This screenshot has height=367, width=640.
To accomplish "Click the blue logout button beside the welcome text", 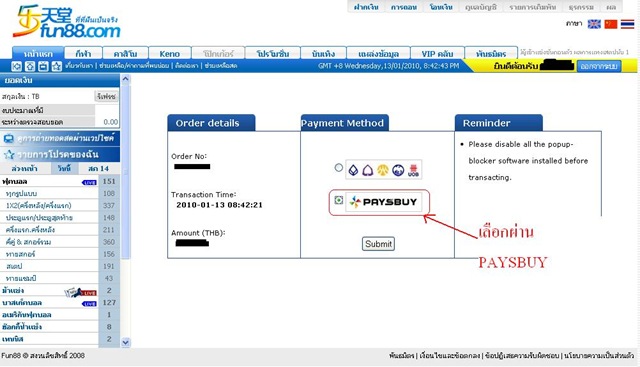I will click(599, 66).
